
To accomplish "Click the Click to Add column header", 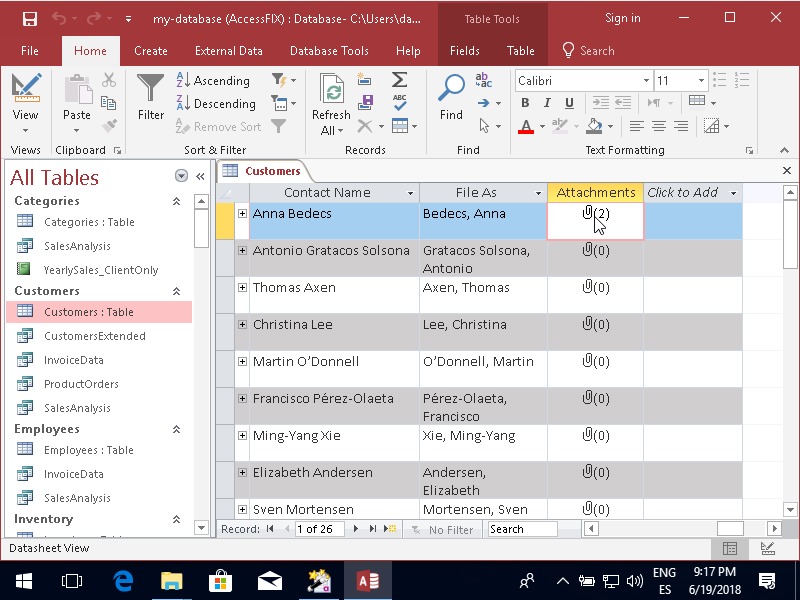I will click(683, 193).
